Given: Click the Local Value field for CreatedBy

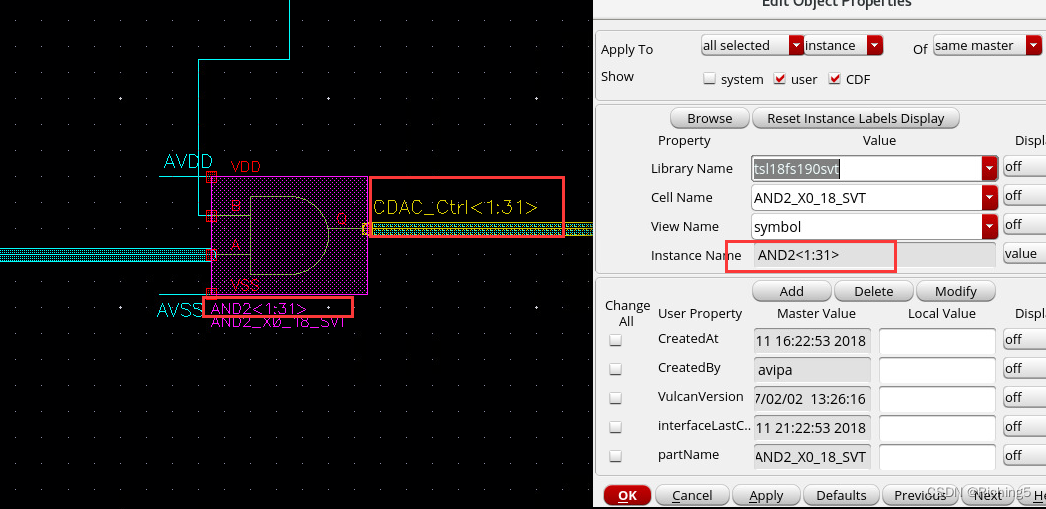Looking at the screenshot, I should coord(937,369).
